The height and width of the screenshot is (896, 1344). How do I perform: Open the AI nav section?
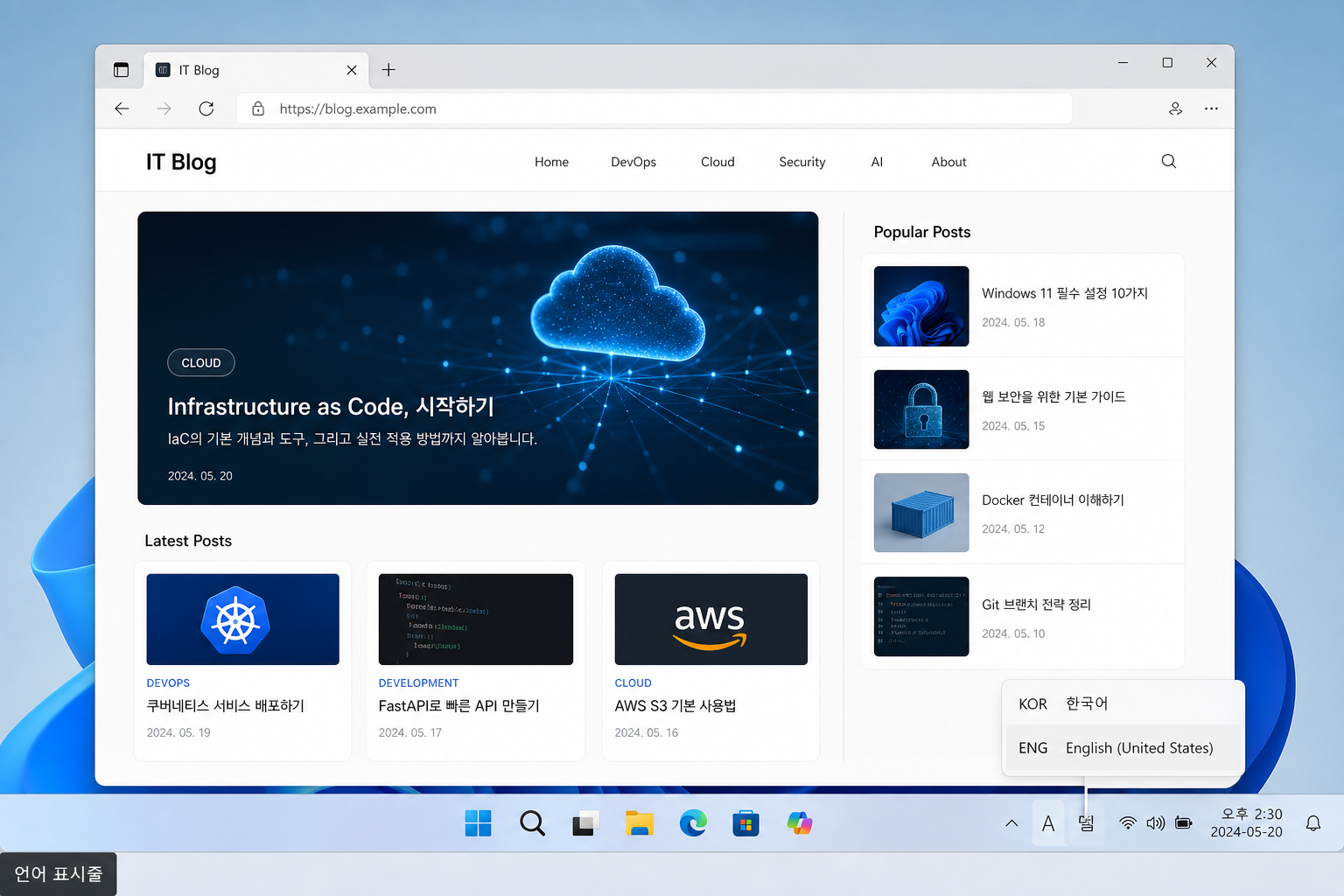877,162
